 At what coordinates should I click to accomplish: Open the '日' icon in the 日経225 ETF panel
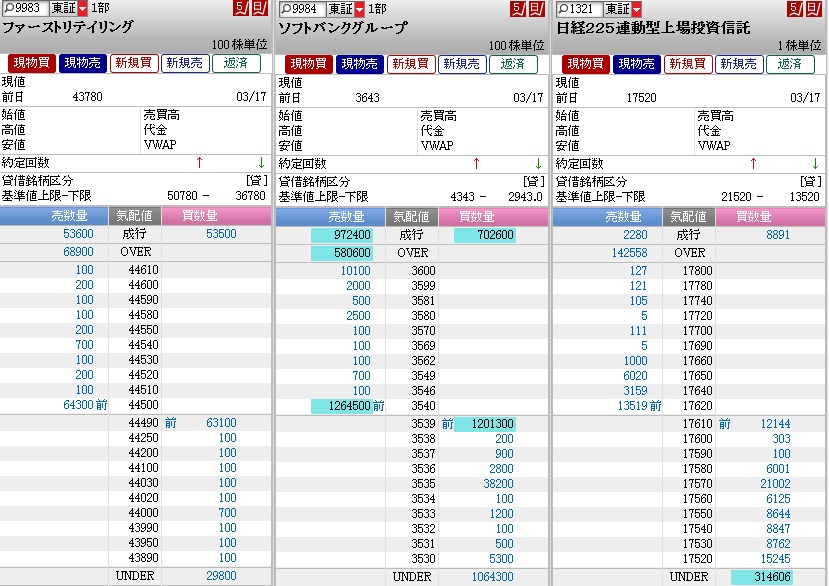click(811, 9)
